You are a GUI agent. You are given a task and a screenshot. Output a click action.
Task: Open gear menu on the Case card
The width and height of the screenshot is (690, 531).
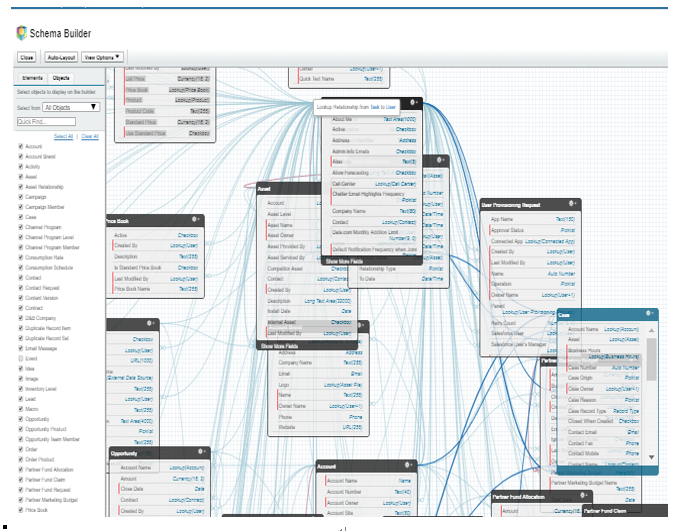pyautogui.click(x=650, y=313)
